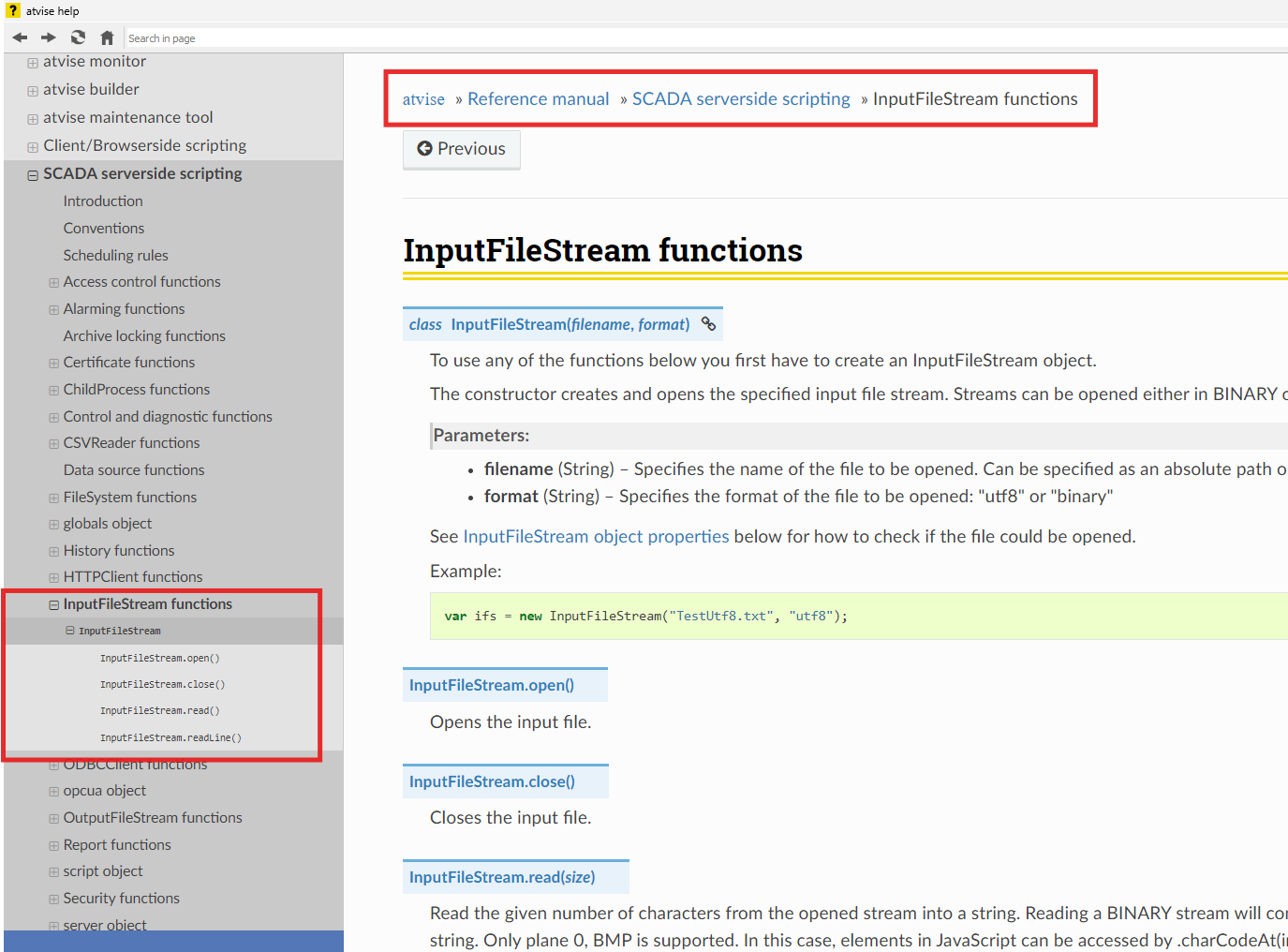The width and height of the screenshot is (1288, 952).
Task: Go forward with the forward arrow icon
Action: [49, 37]
